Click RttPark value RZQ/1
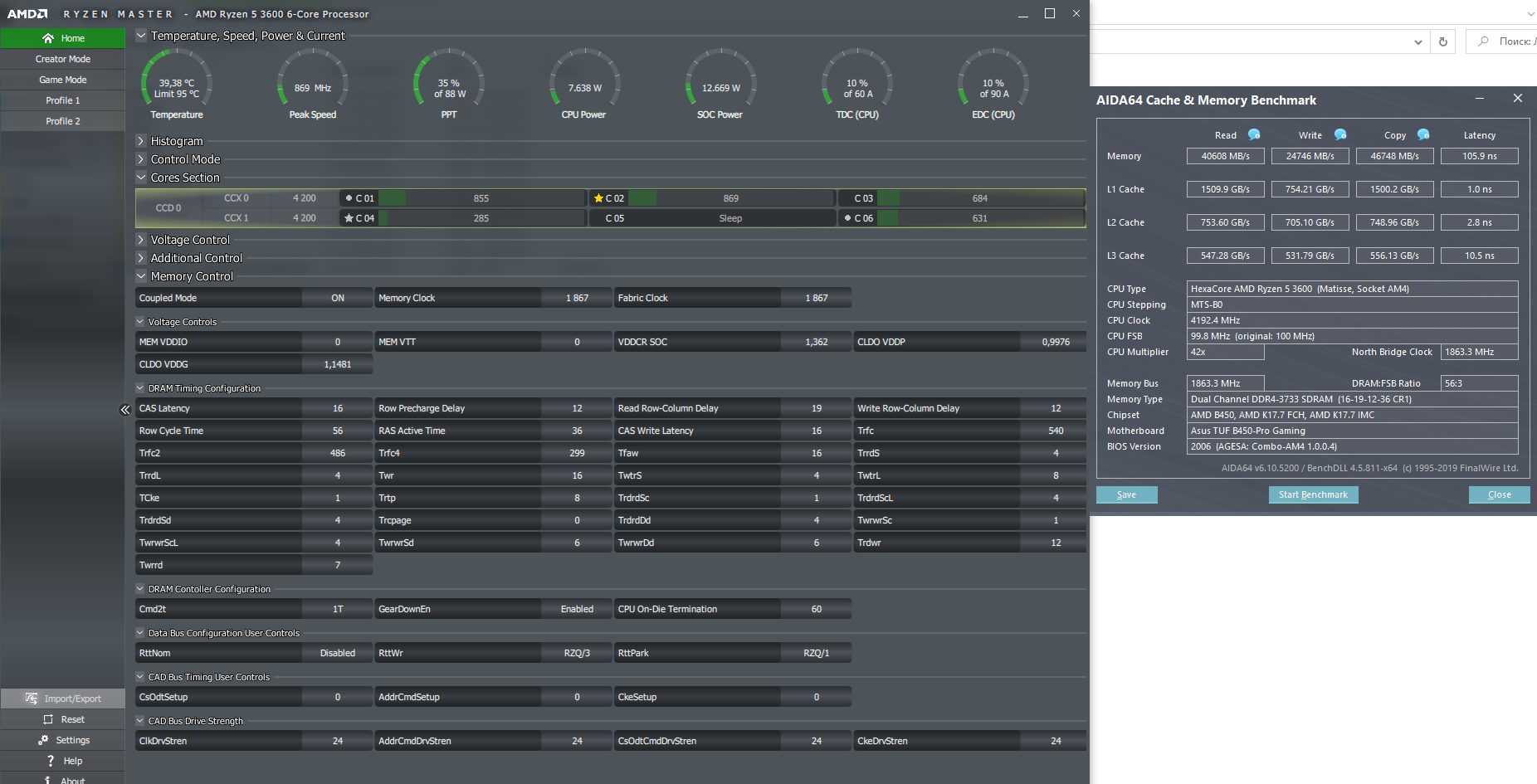The image size is (1537, 784). pyautogui.click(x=817, y=653)
